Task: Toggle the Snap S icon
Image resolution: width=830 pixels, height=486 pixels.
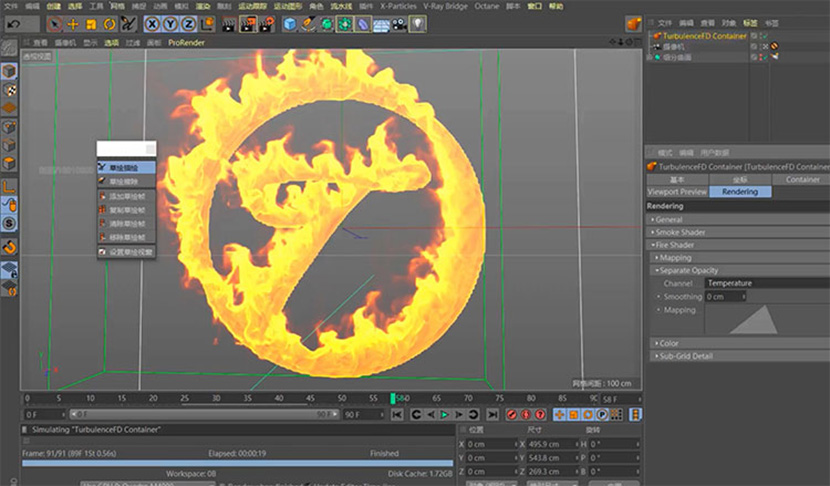Action: 9,223
